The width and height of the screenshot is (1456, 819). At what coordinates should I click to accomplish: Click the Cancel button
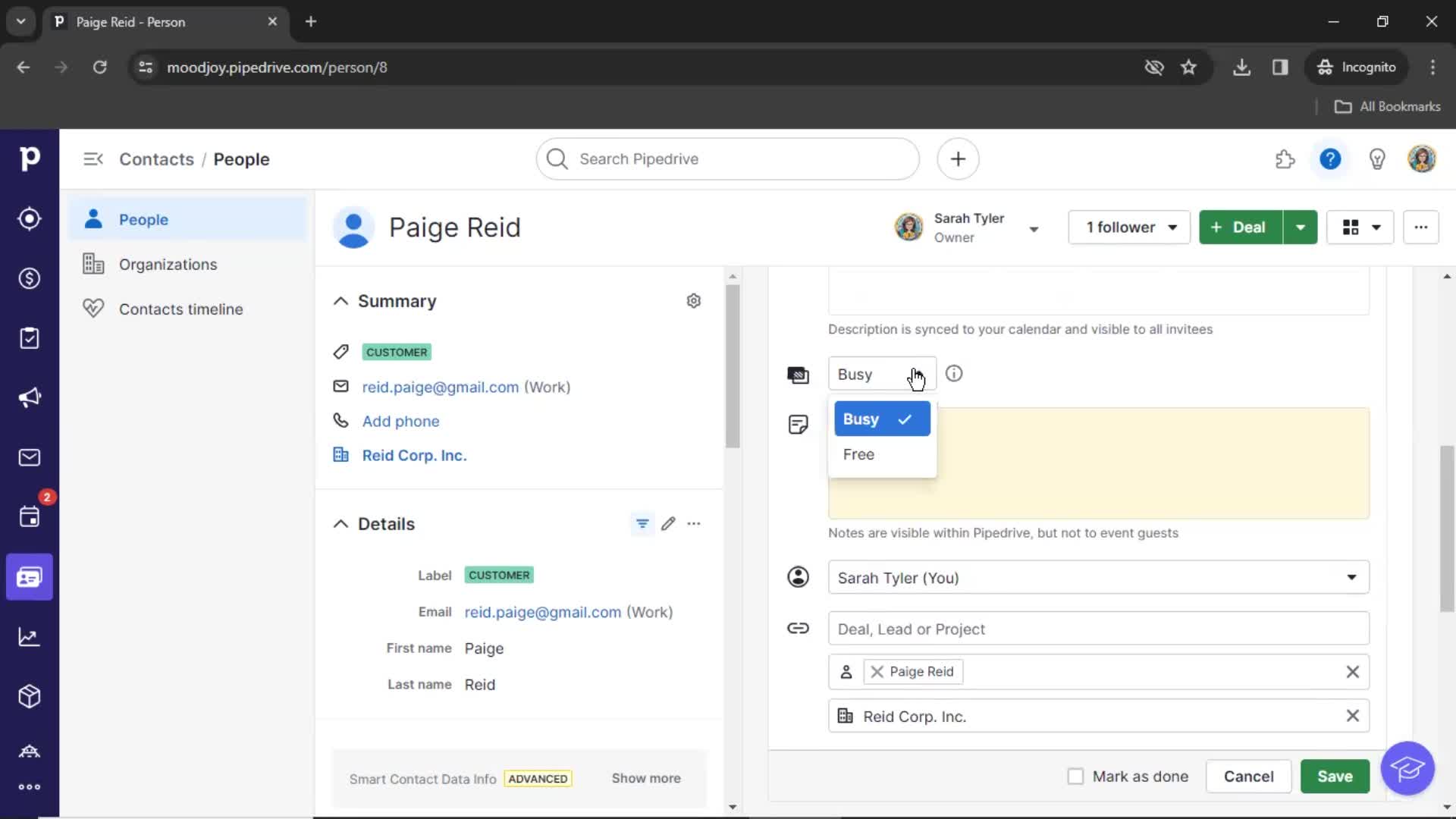click(1248, 777)
